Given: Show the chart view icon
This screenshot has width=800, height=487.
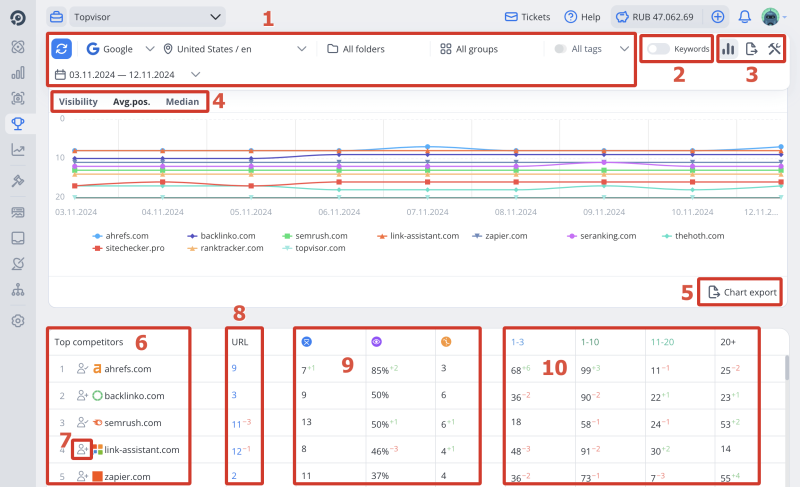Looking at the screenshot, I should 728,48.
